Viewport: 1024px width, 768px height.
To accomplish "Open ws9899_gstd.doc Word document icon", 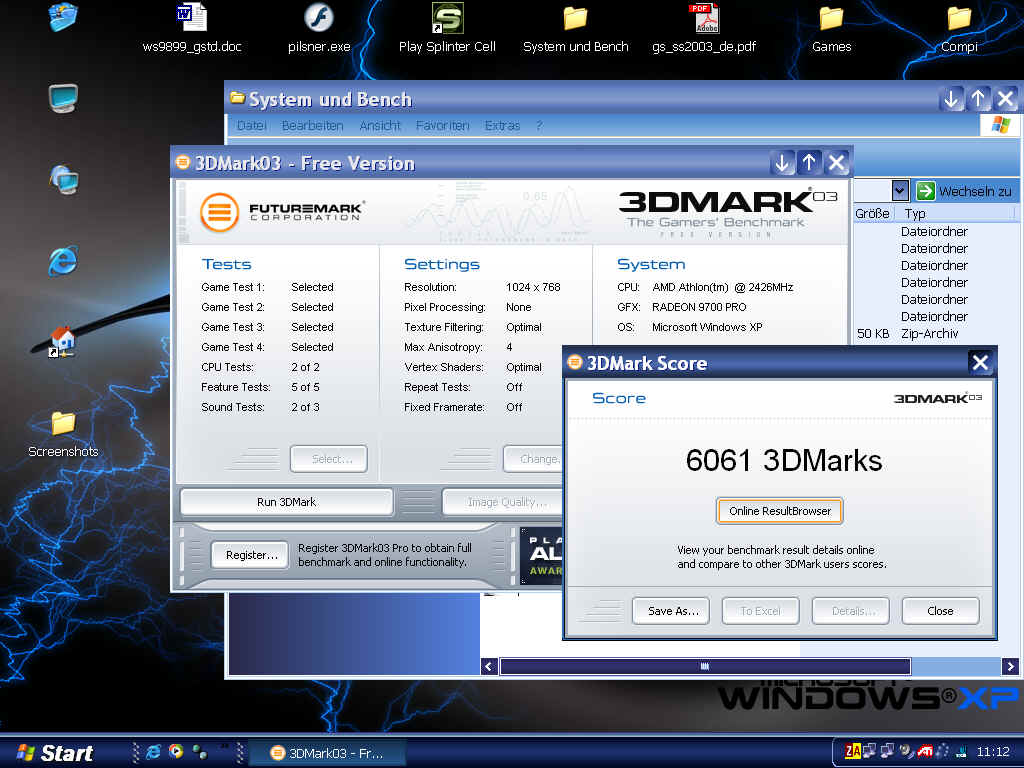I will coord(191,17).
